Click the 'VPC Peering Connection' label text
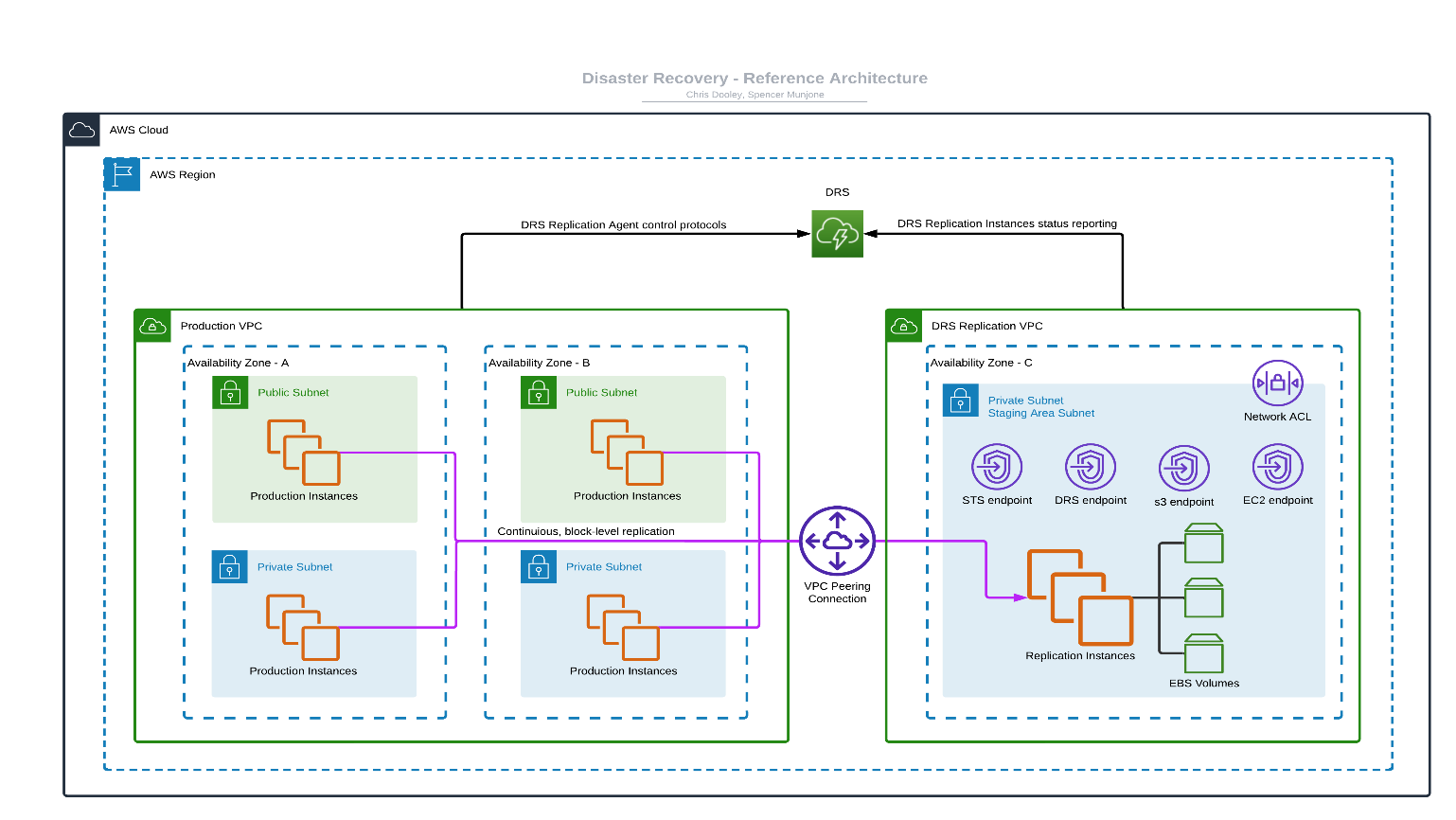 coord(837,593)
